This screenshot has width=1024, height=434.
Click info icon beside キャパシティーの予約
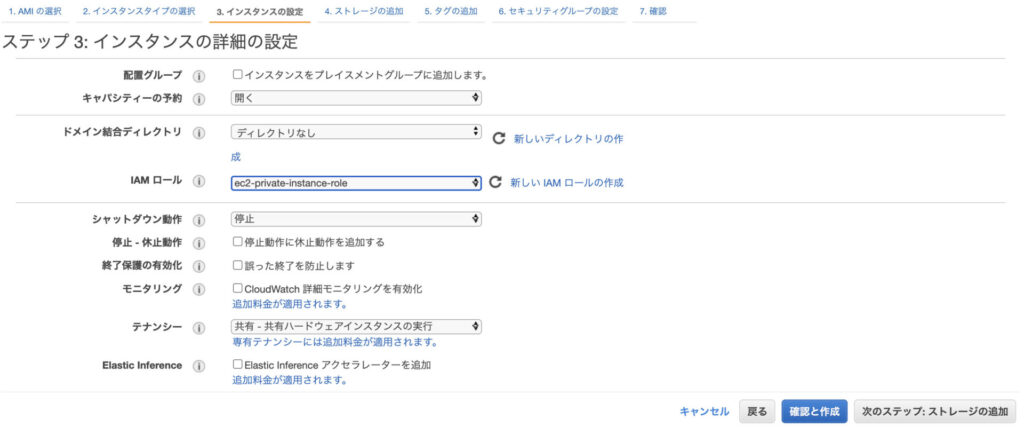coord(199,99)
